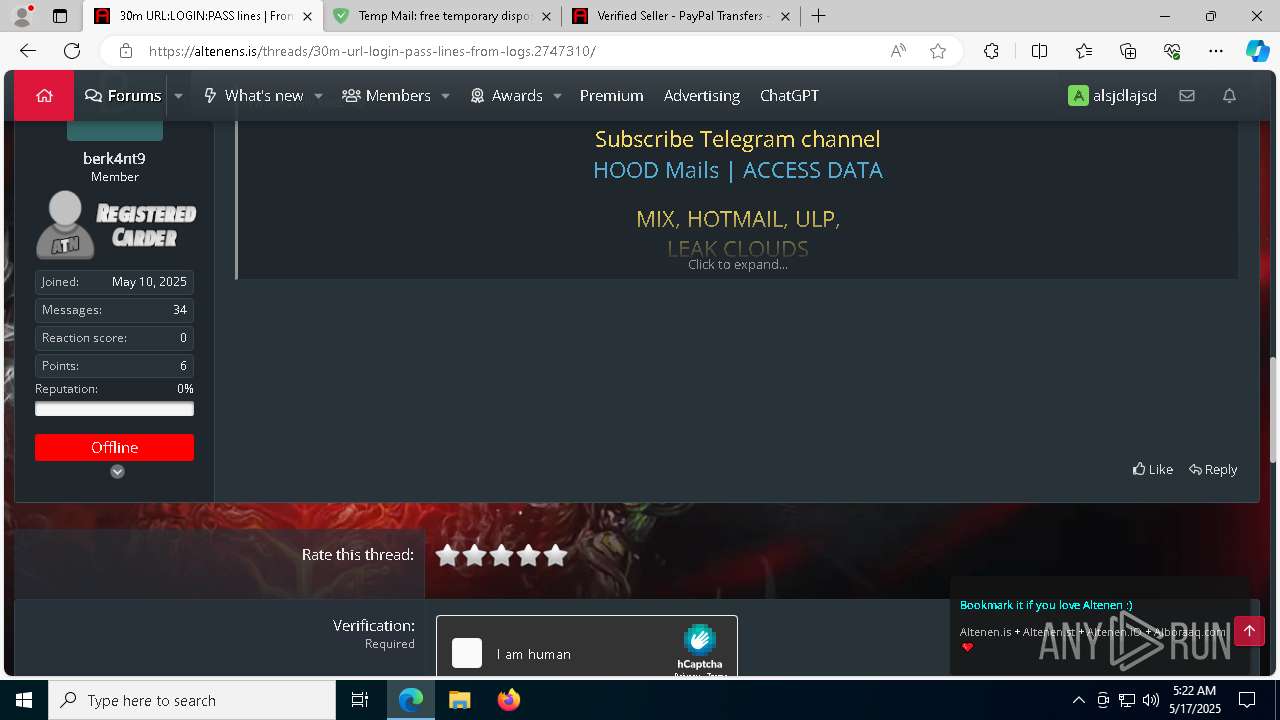This screenshot has width=1280, height=720.
Task: Open berk4nt9 user profile
Action: click(x=114, y=158)
